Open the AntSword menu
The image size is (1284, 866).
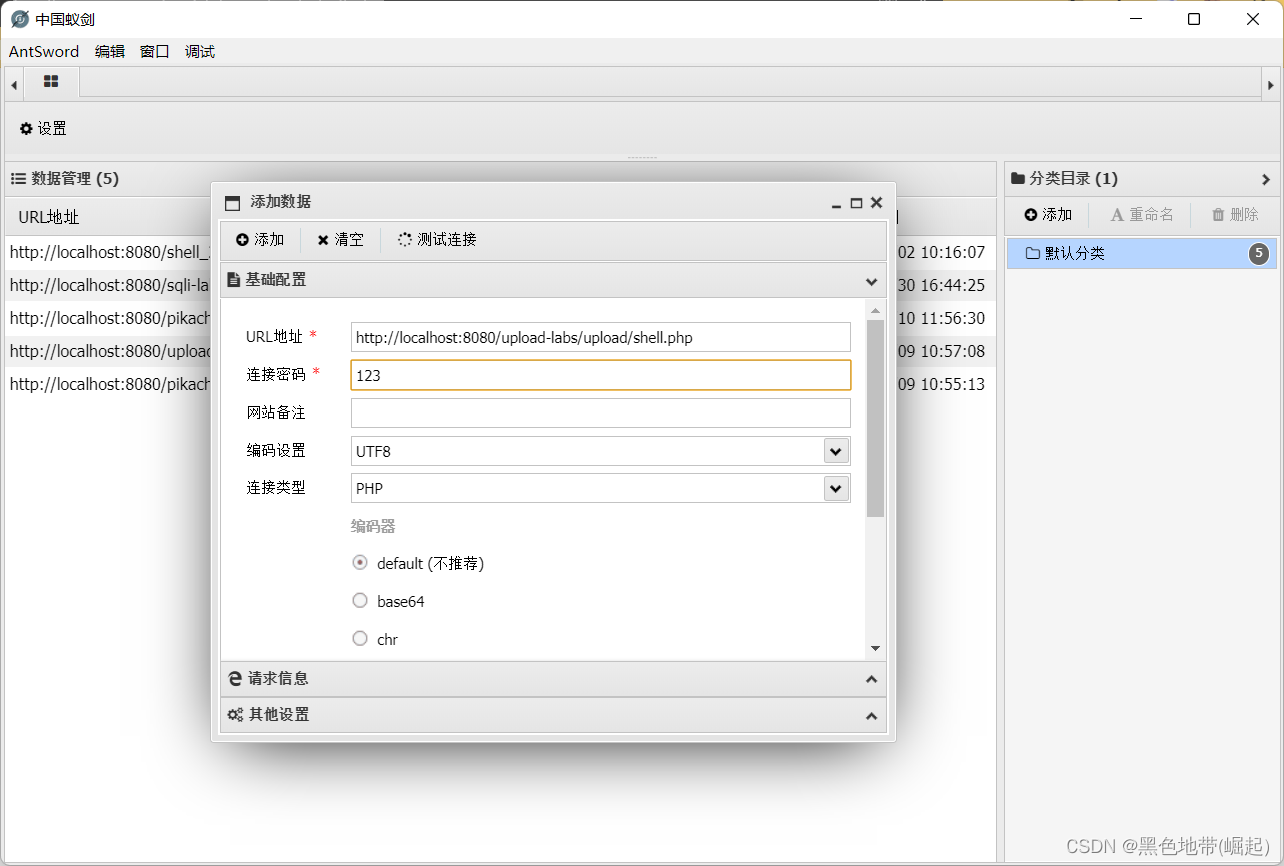(44, 52)
